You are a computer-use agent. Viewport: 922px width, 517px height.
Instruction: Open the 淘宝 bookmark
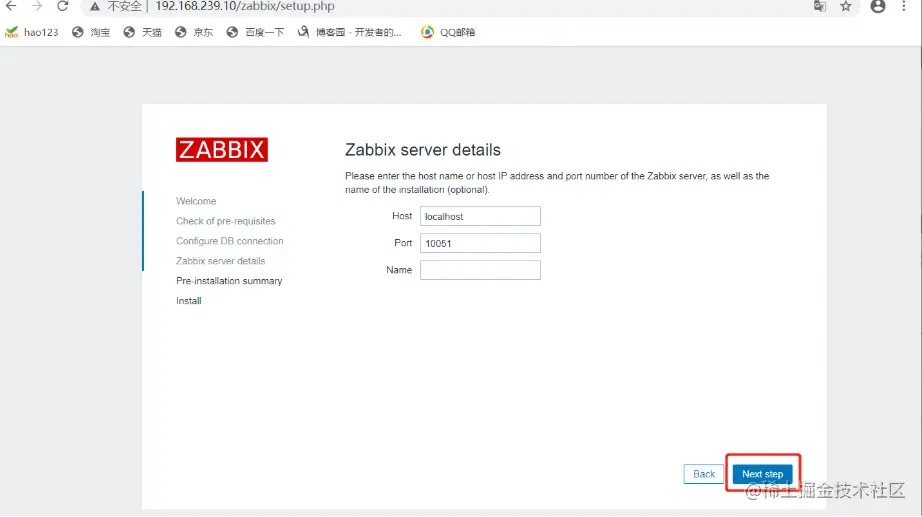click(91, 32)
